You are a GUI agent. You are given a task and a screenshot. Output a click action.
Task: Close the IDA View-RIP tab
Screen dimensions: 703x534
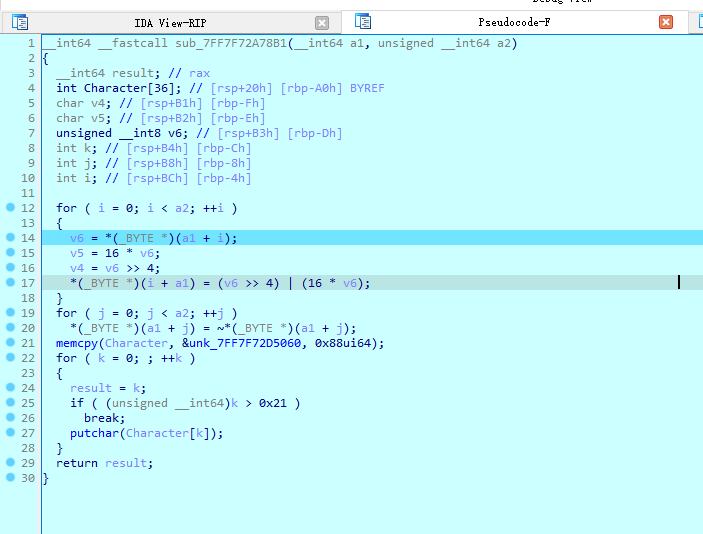321,22
